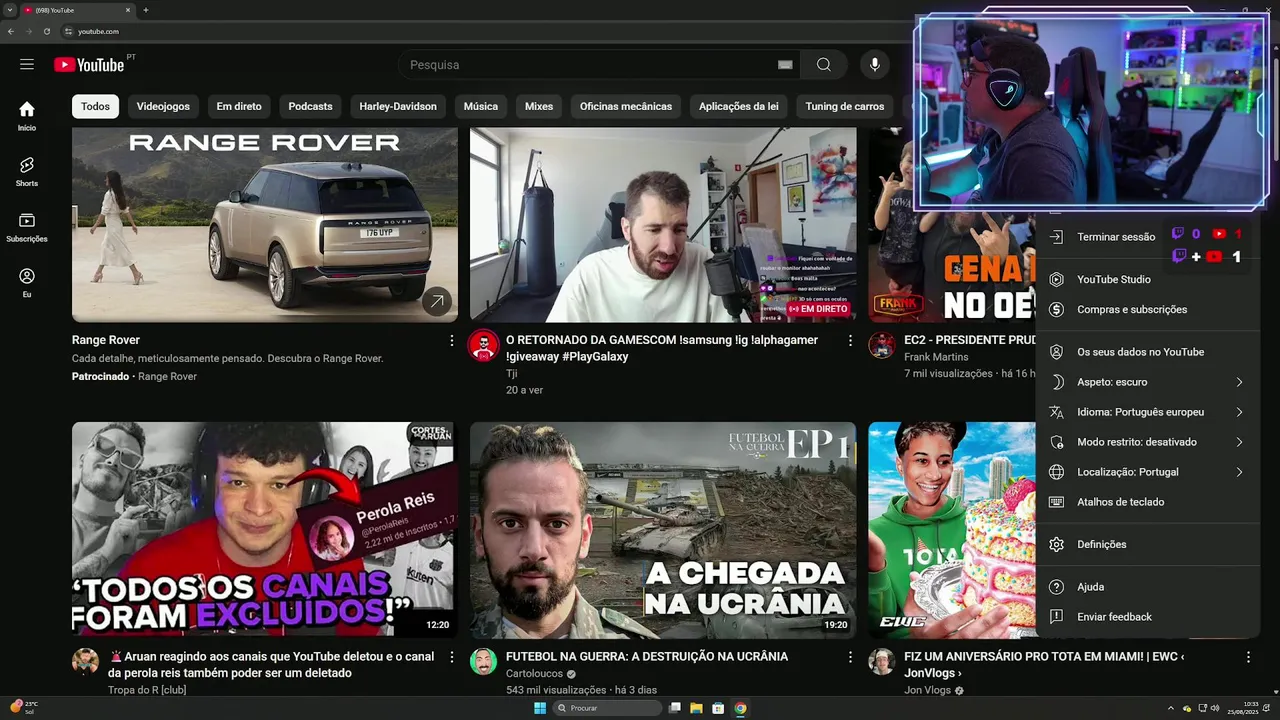The width and height of the screenshot is (1280, 720).
Task: Select Enviar feedback
Action: point(1148,617)
